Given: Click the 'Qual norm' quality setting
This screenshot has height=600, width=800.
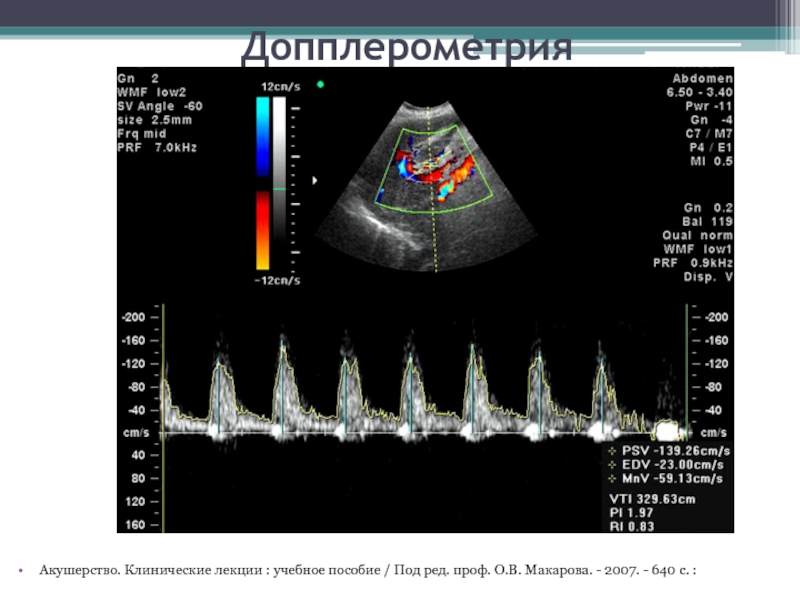Looking at the screenshot, I should point(697,235).
